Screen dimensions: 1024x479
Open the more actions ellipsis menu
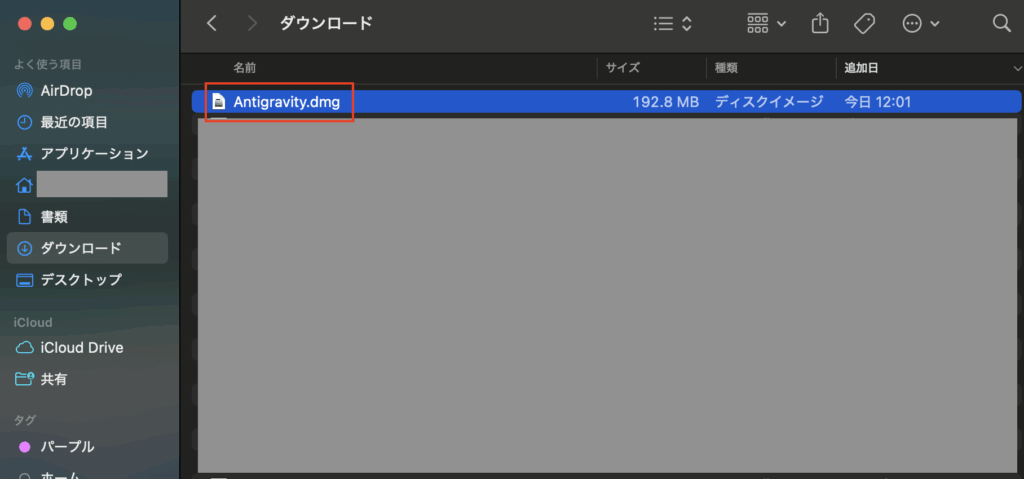pos(920,23)
